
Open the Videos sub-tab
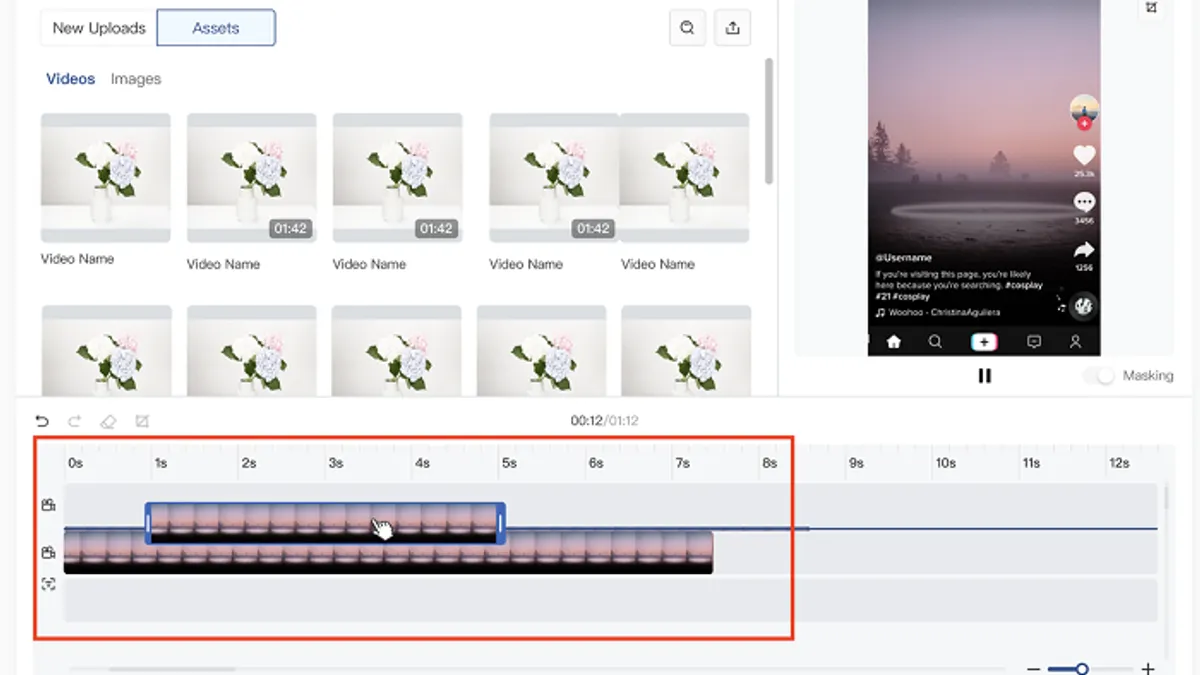coord(71,79)
